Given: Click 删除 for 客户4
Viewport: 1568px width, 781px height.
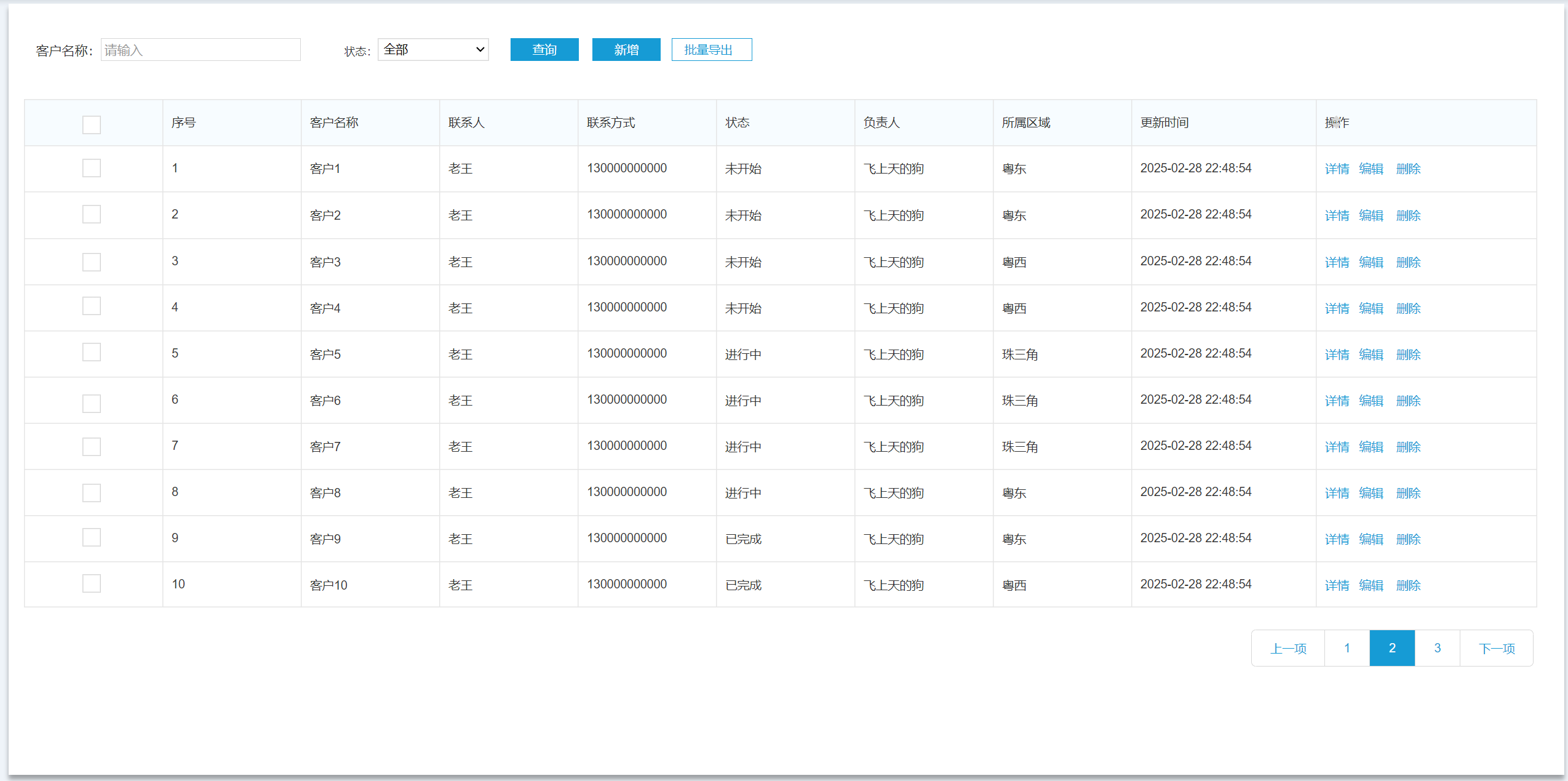Looking at the screenshot, I should click(x=1408, y=308).
